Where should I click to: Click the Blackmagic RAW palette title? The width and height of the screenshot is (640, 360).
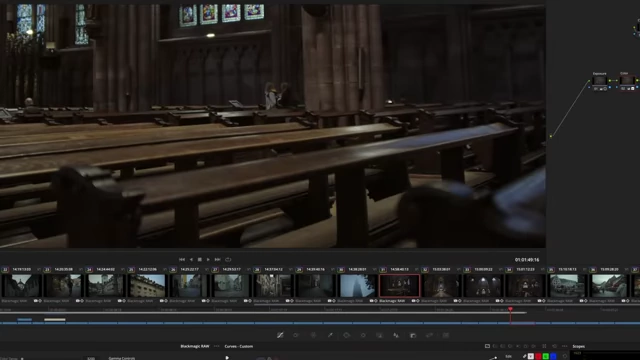click(195, 346)
